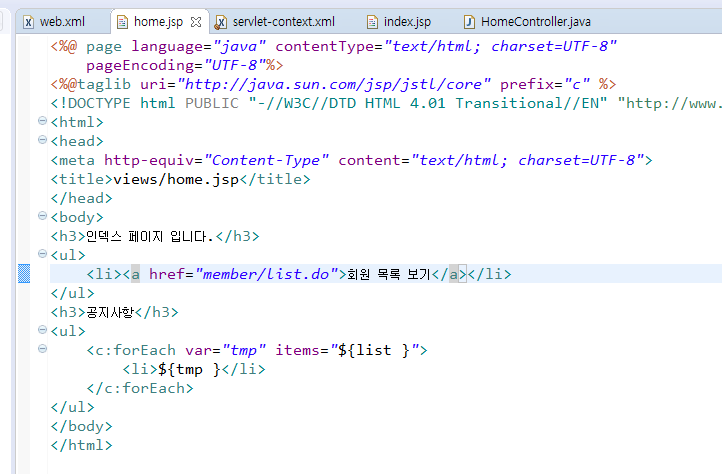Click the title text views/home.jsp
Image resolution: width=722 pixels, height=474 pixels.
[176, 179]
